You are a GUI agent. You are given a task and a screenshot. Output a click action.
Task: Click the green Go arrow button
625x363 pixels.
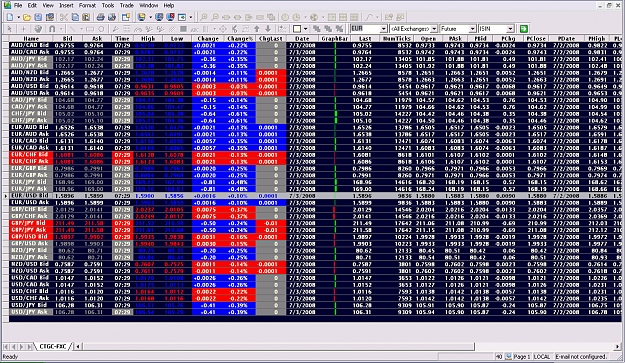524,29
